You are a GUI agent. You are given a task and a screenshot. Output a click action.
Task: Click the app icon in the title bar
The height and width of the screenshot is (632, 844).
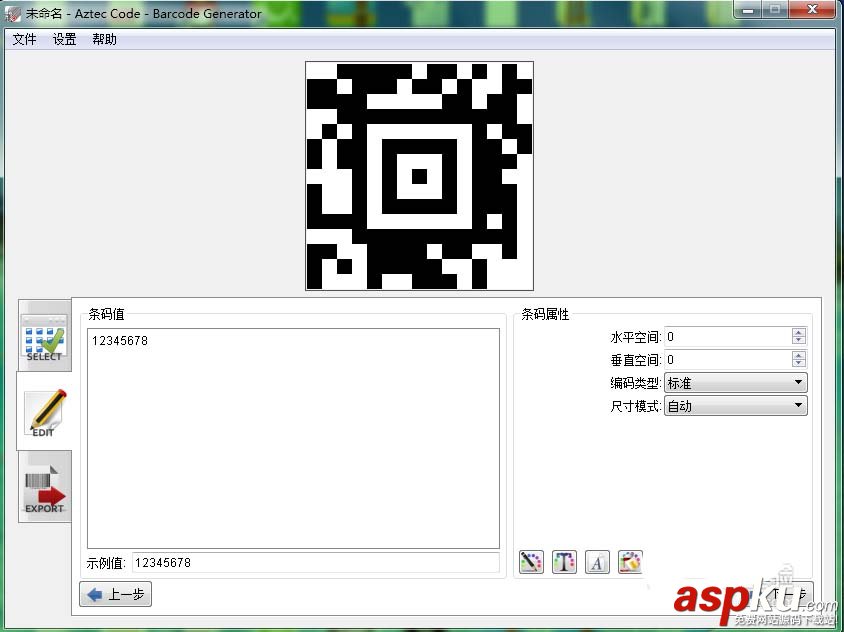tap(13, 13)
